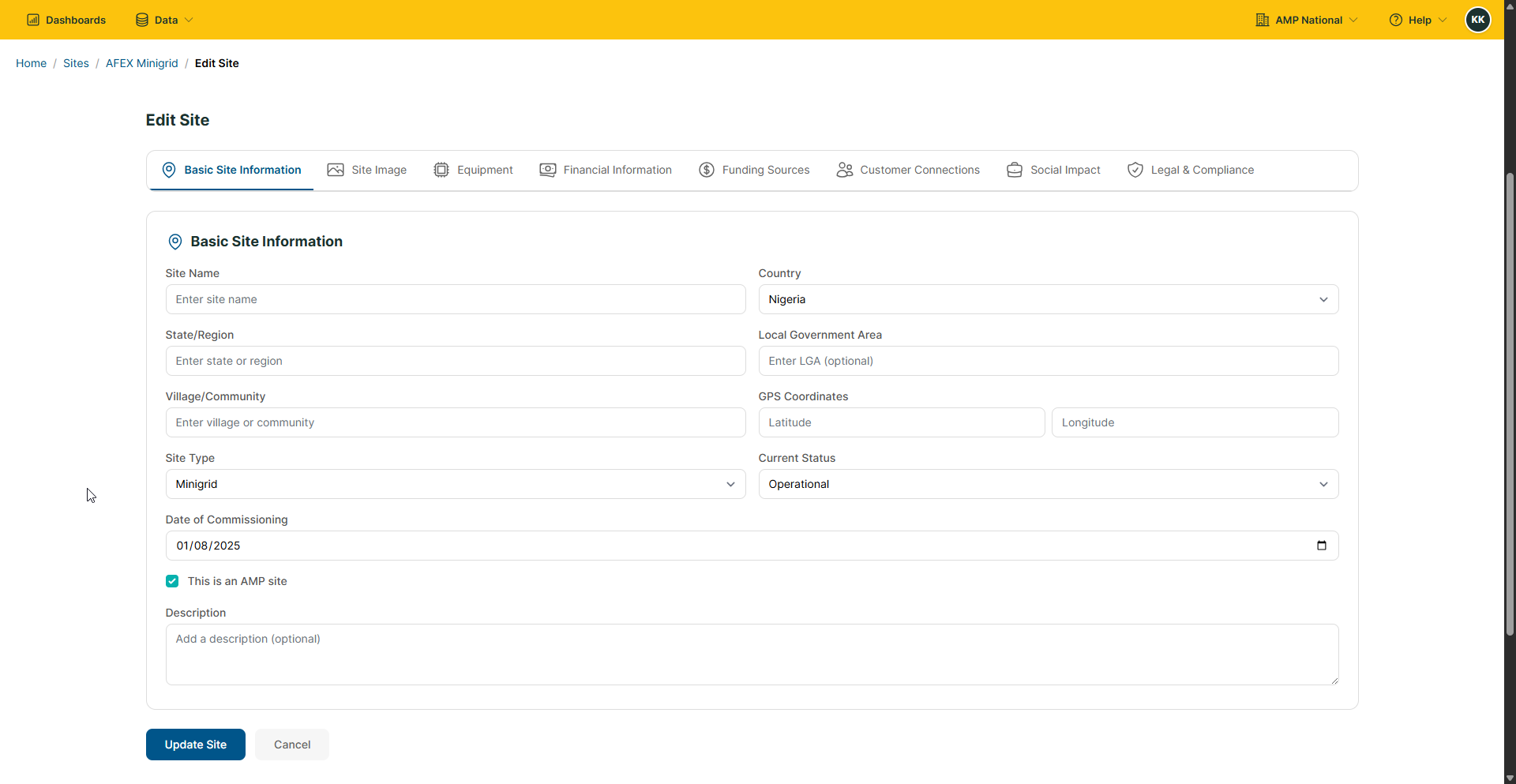Click the Help question mark icon

point(1396,20)
